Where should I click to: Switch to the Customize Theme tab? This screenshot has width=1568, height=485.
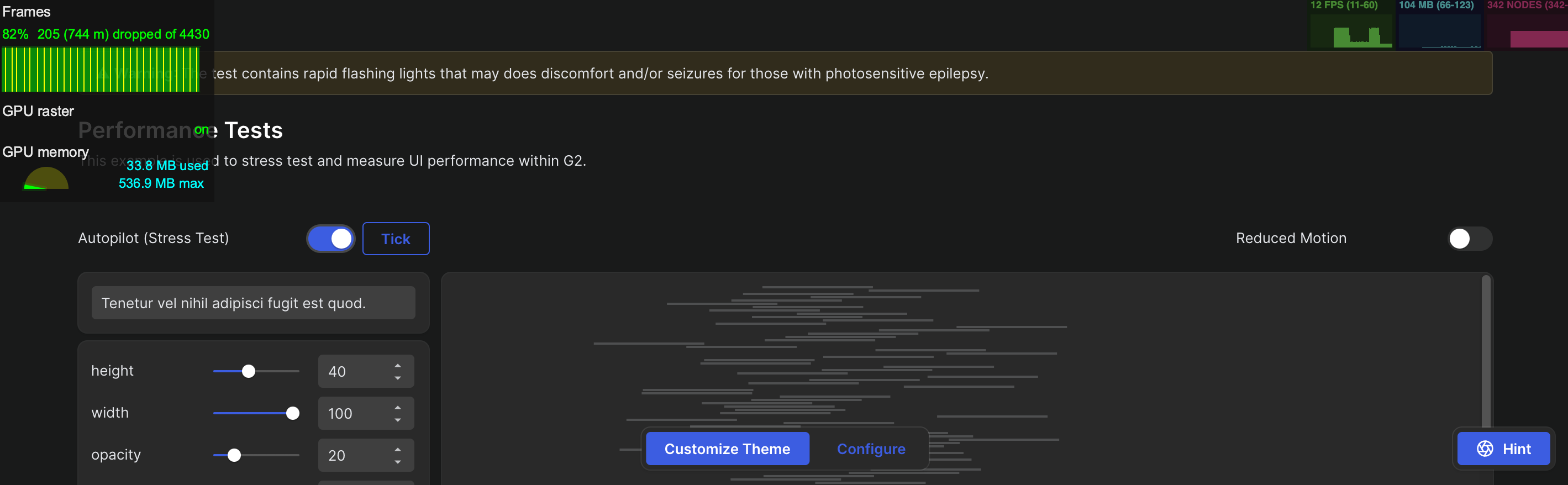click(x=727, y=449)
